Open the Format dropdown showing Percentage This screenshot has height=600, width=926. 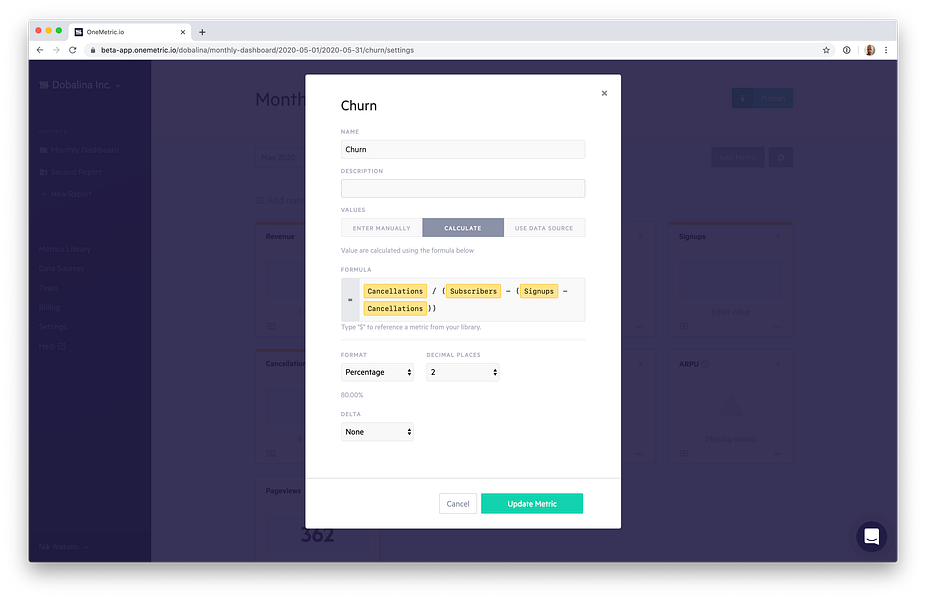pos(377,372)
